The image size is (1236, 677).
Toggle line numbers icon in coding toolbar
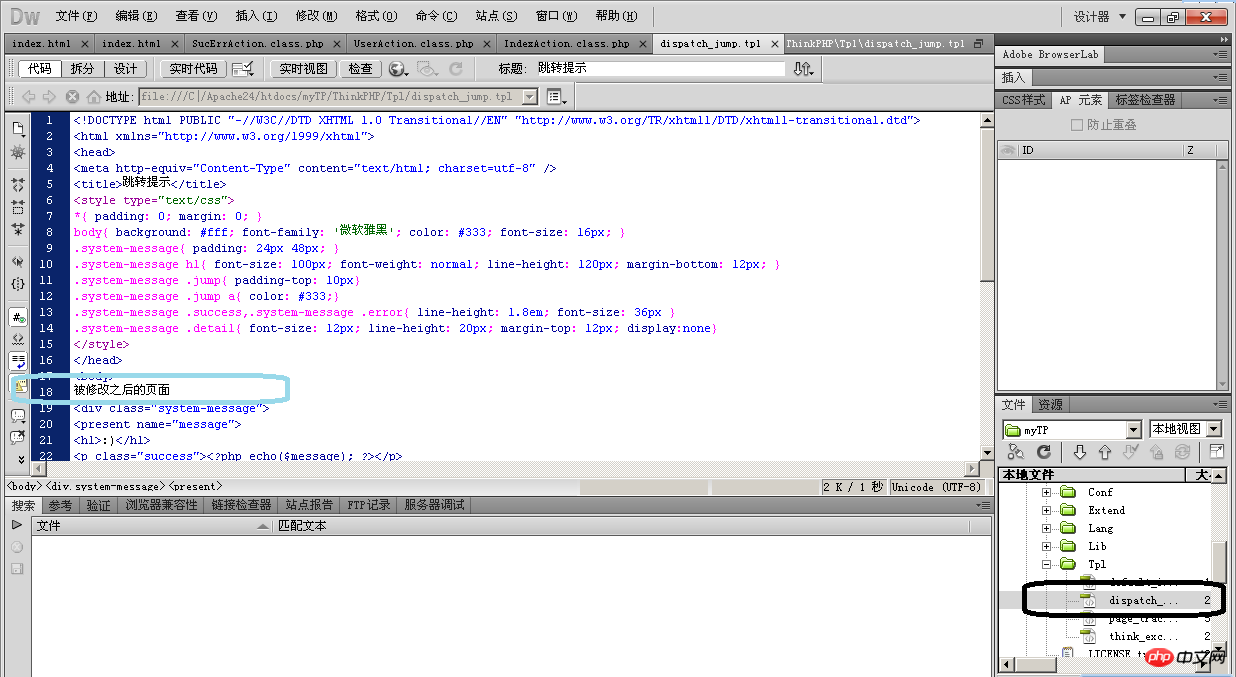(18, 317)
